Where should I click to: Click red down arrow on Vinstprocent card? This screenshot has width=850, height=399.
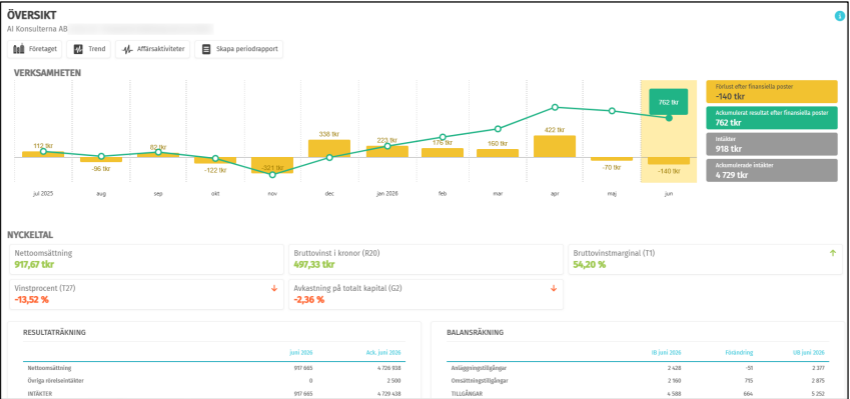274,288
